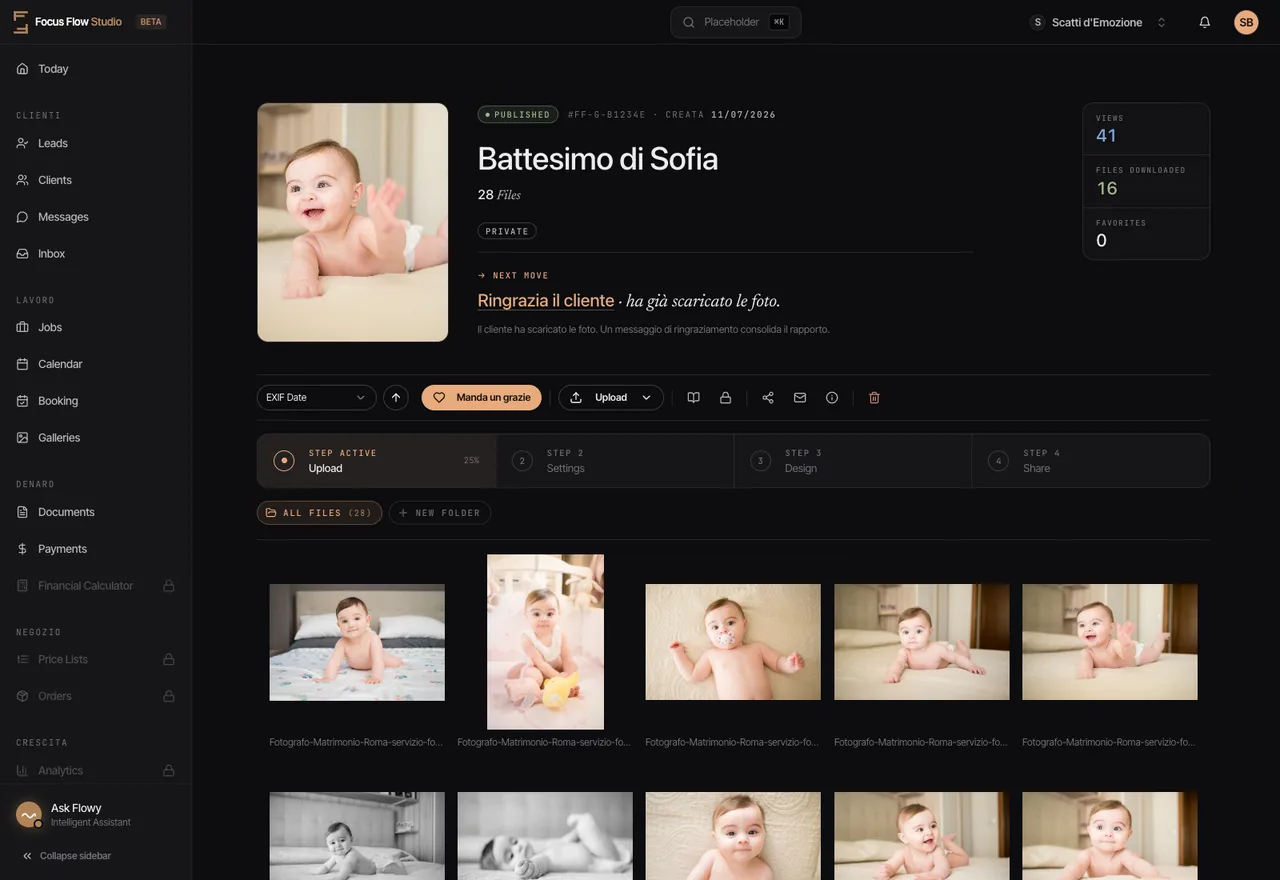Click the Financial Calculator lock icon
The image size is (1280, 880).
pyautogui.click(x=169, y=586)
